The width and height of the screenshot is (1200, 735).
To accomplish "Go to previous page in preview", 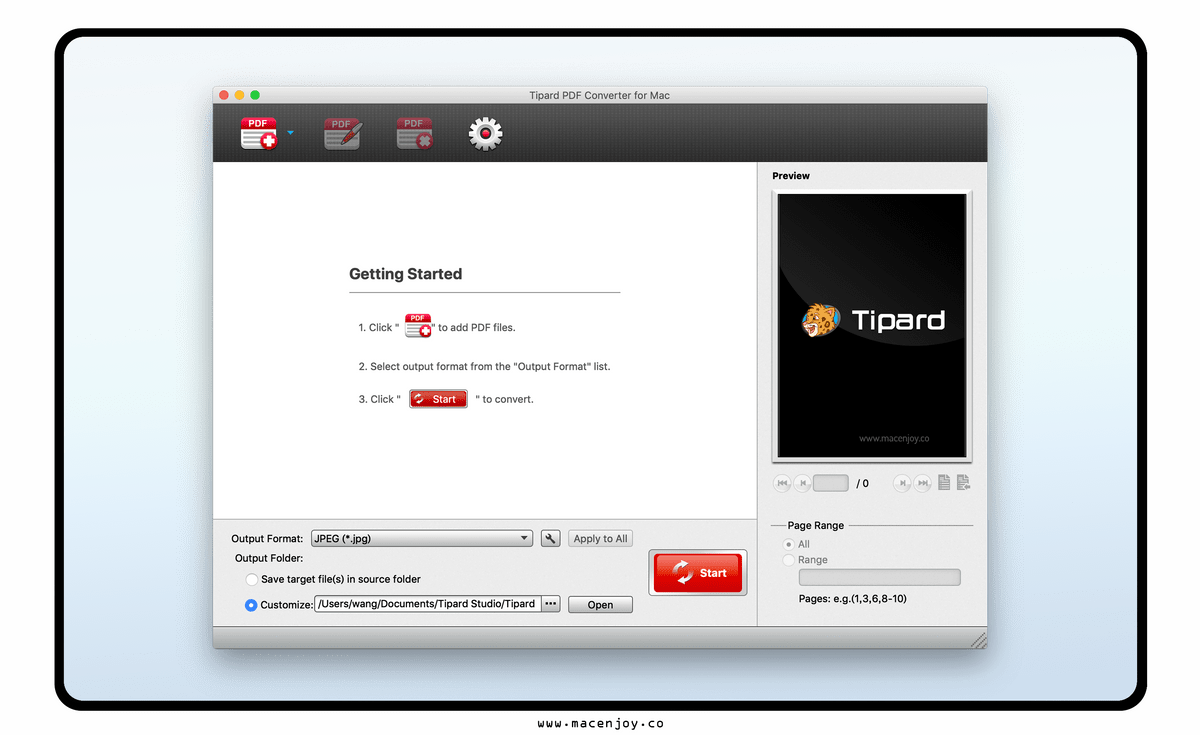I will pos(802,483).
